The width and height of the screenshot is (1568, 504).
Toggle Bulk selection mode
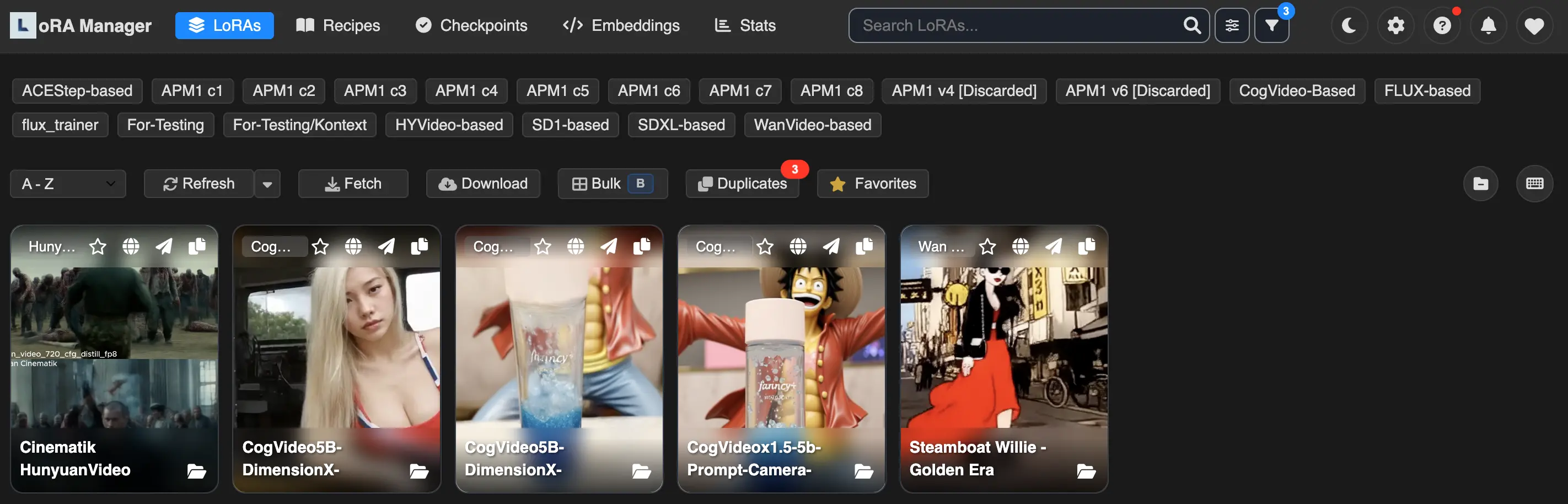pos(613,184)
